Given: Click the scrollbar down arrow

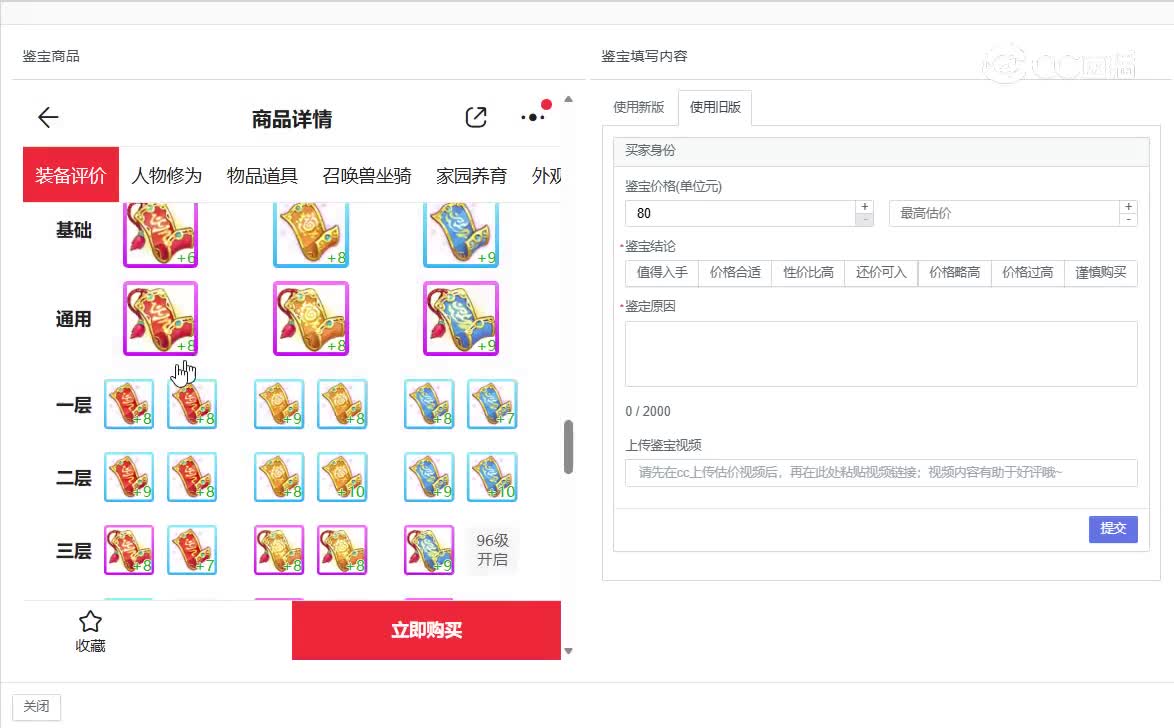Looking at the screenshot, I should click(x=568, y=651).
